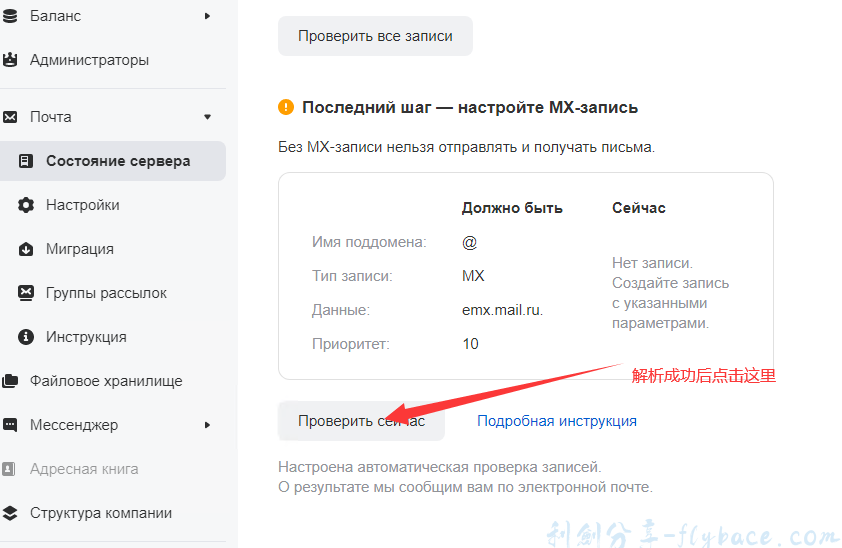Expand the Баланс submenu arrow
This screenshot has height=548, width=842.
208,16
